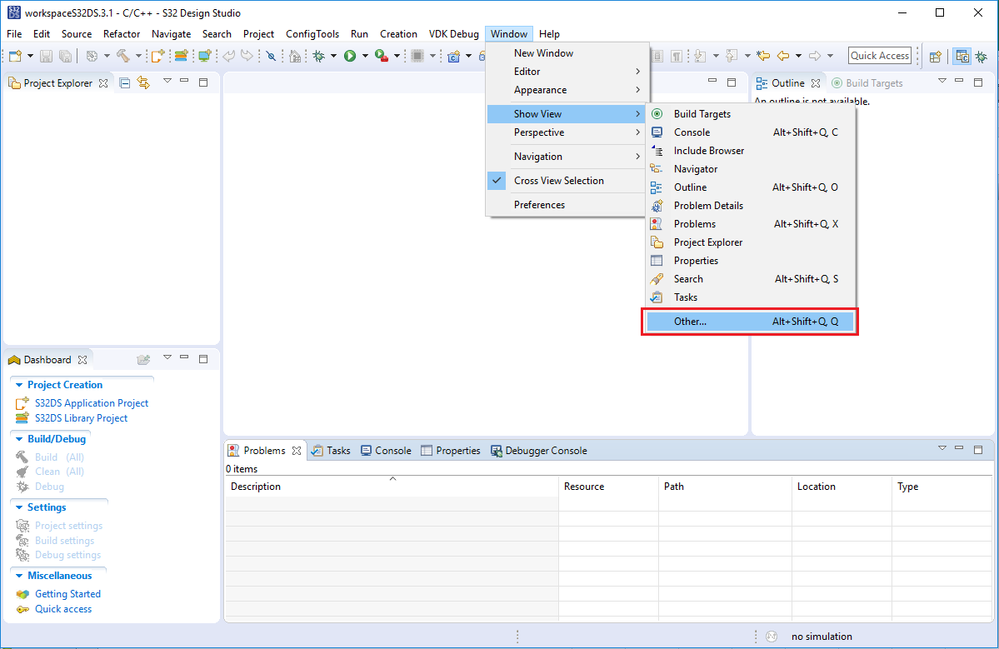Click the New wizard toolbar icon

(15, 56)
